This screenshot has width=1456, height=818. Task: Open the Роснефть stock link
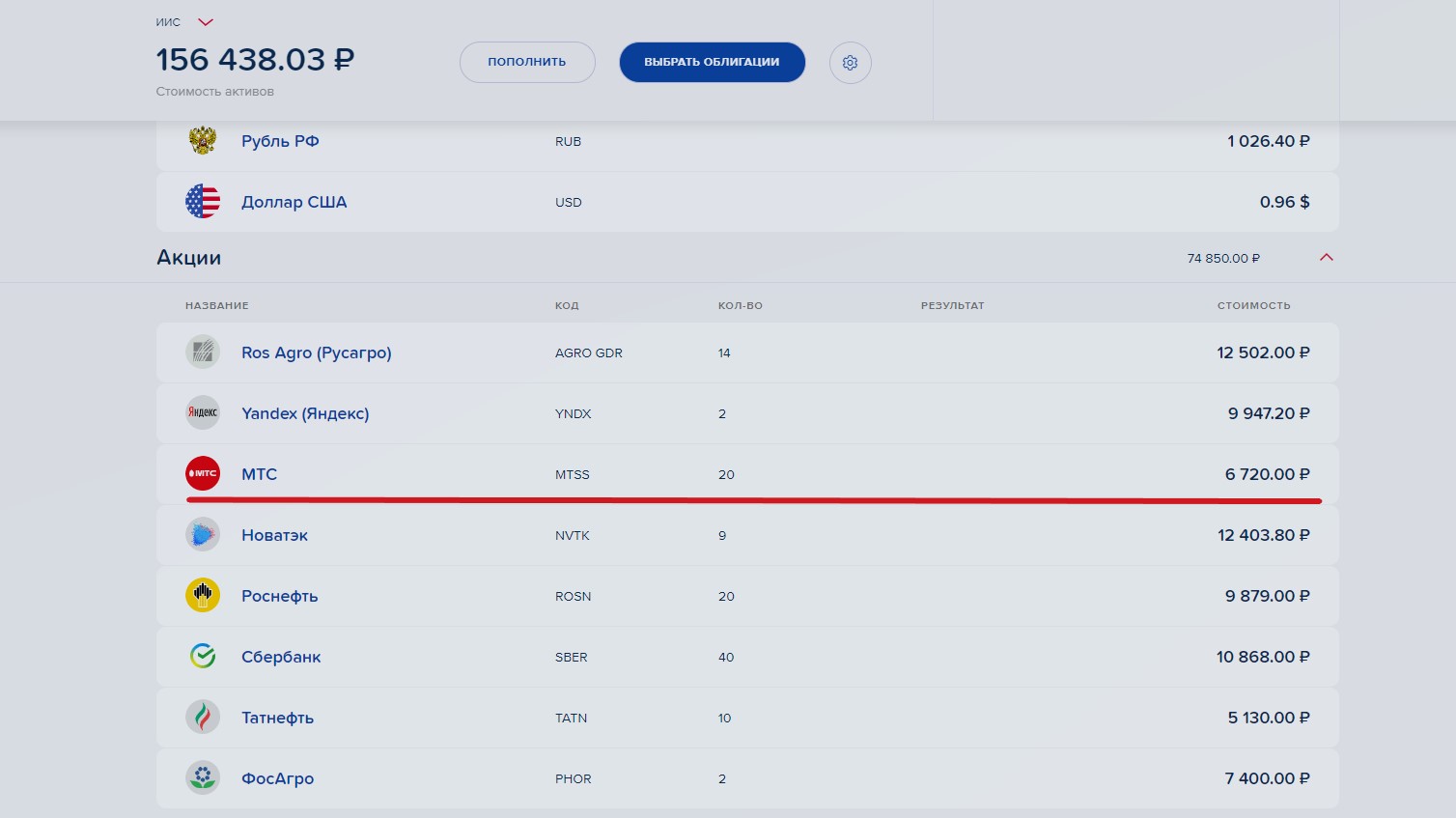pos(279,596)
